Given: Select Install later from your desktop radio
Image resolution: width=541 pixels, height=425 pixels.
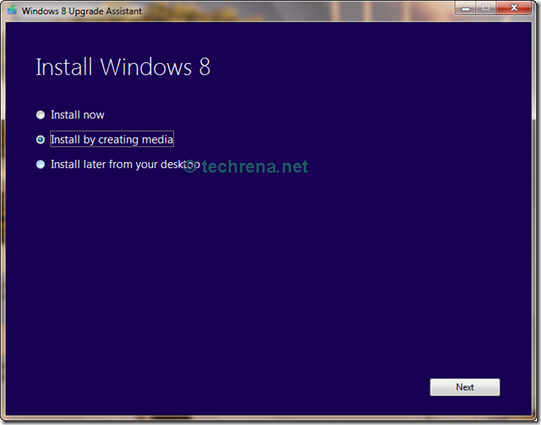Looking at the screenshot, I should [x=40, y=165].
